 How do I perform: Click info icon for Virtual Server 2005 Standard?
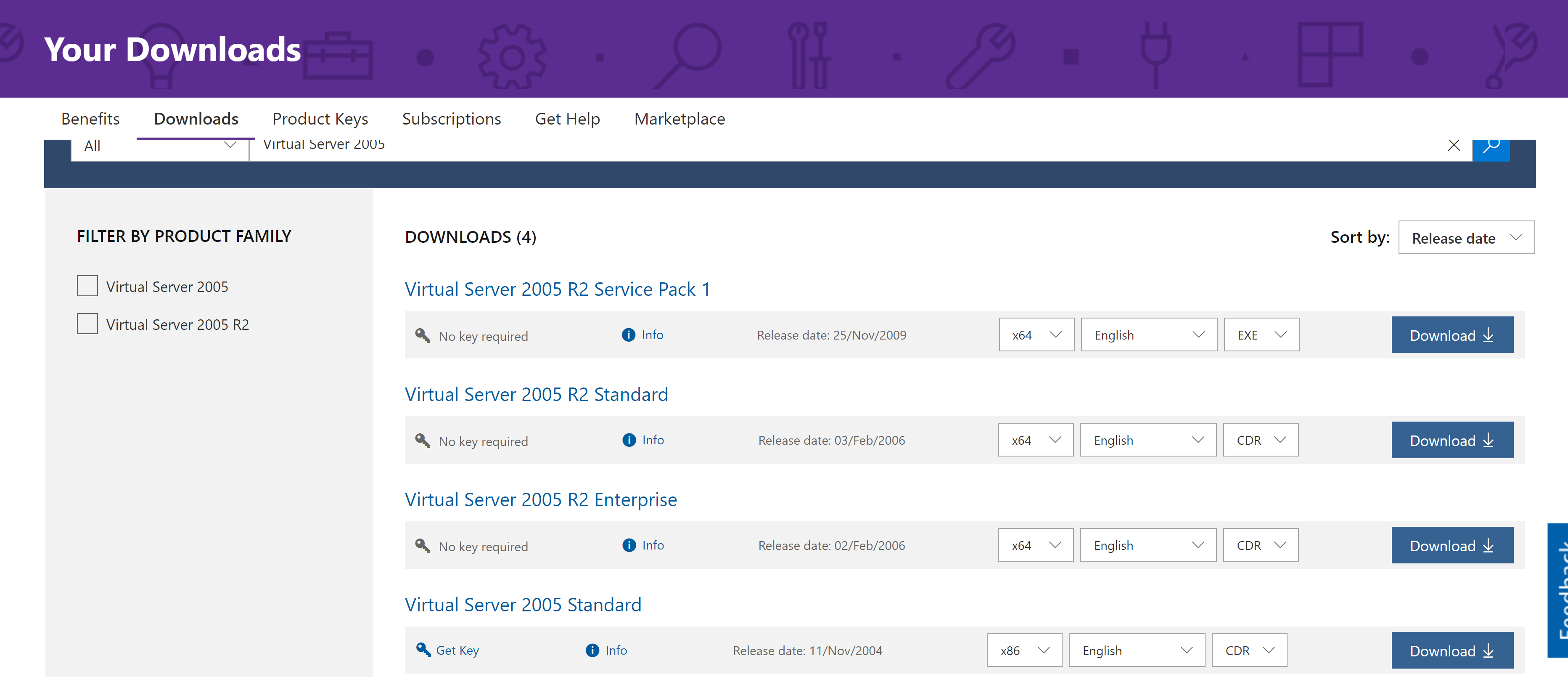coord(592,650)
